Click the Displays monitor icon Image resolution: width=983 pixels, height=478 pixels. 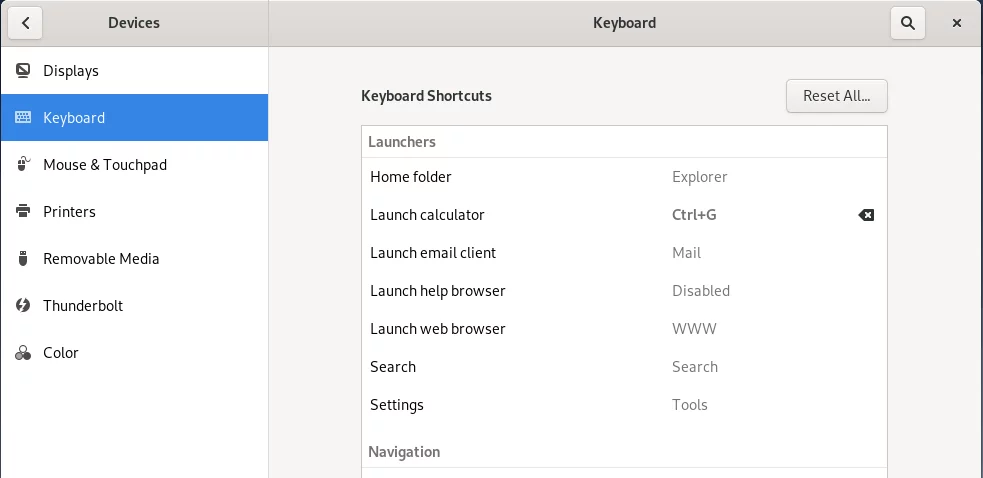(x=23, y=70)
